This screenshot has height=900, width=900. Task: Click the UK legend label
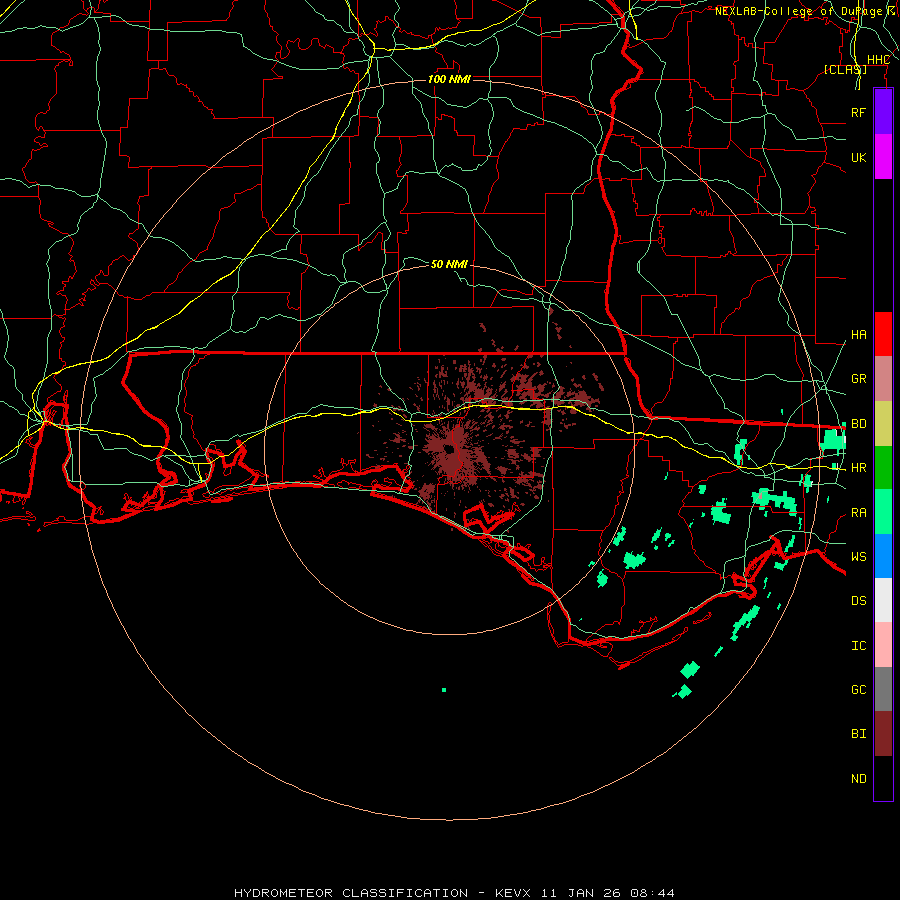pyautogui.click(x=858, y=157)
